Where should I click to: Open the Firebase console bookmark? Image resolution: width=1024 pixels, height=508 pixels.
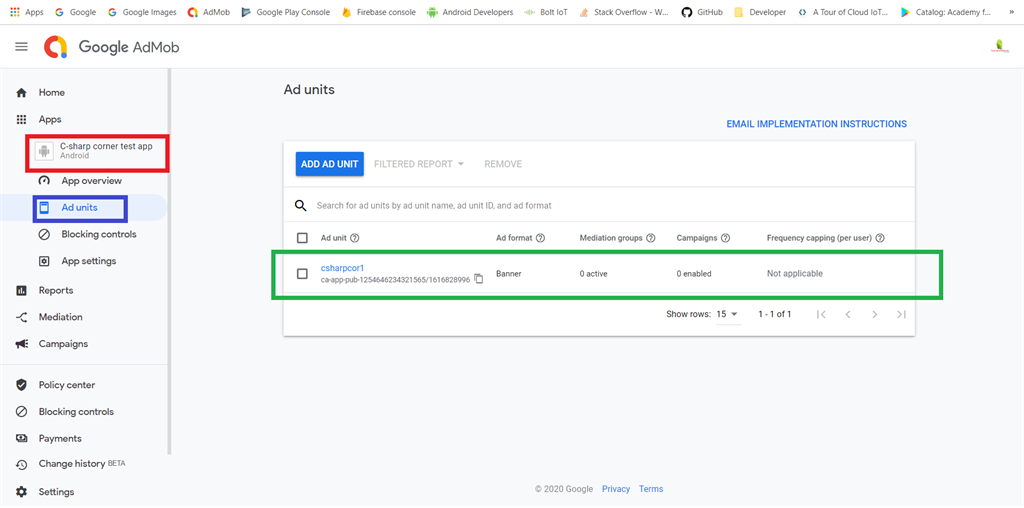point(379,12)
